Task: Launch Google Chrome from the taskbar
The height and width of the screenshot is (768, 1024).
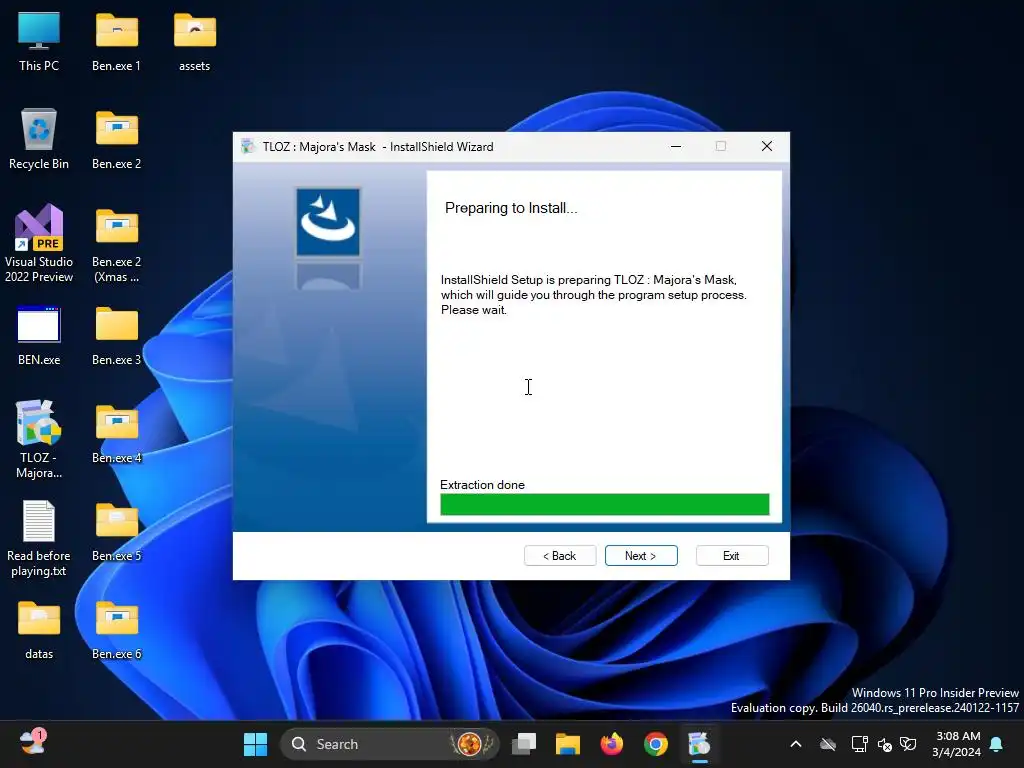Action: coord(656,744)
